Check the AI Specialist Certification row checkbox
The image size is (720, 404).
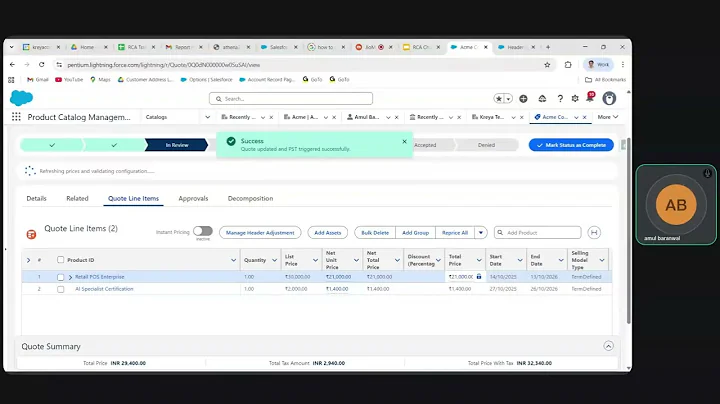click(x=60, y=289)
